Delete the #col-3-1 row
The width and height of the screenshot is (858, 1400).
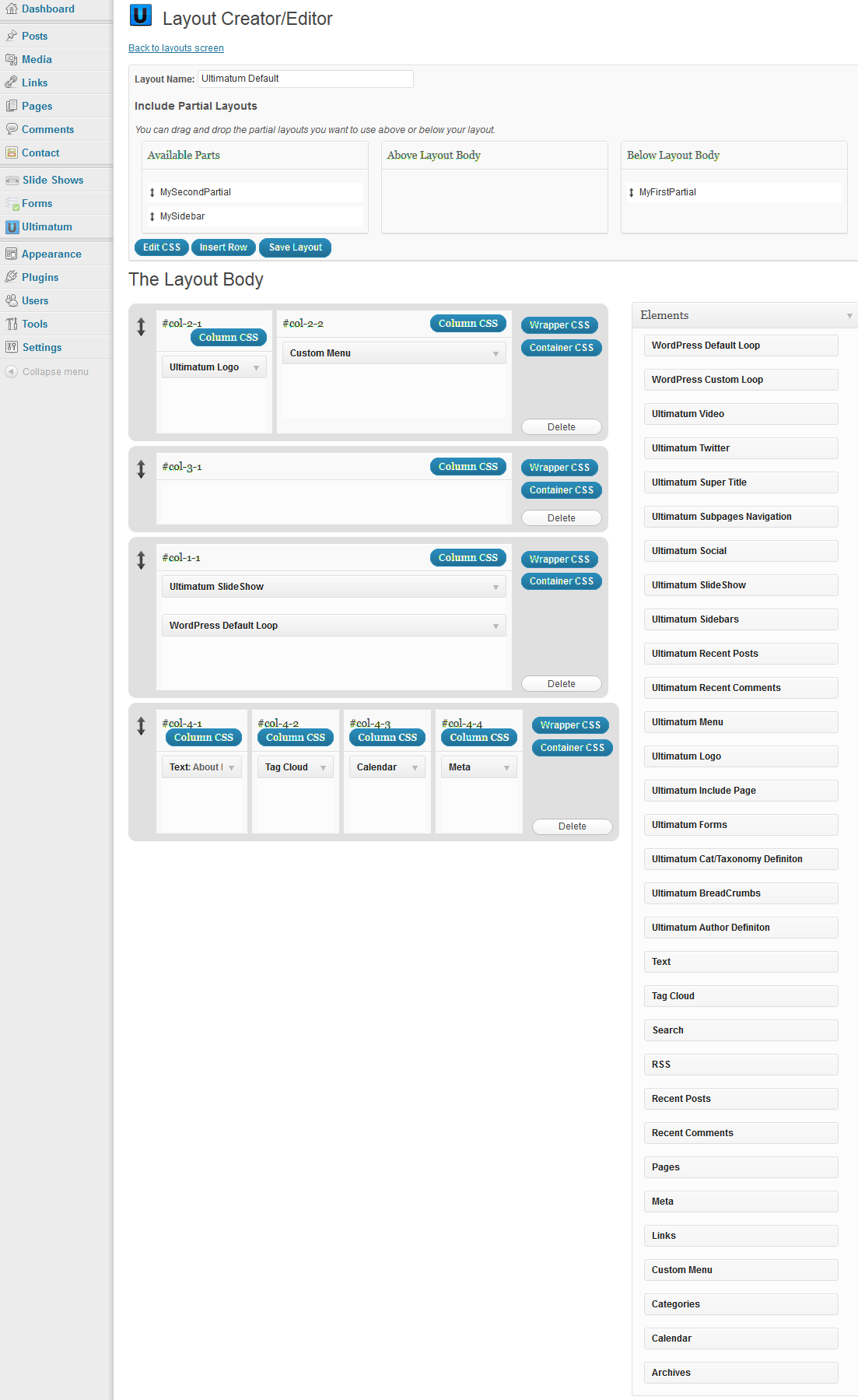pyautogui.click(x=561, y=518)
